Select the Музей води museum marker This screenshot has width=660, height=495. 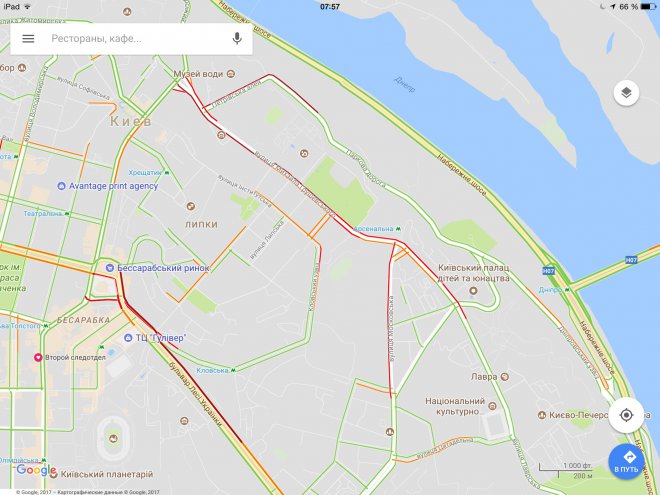(230, 74)
